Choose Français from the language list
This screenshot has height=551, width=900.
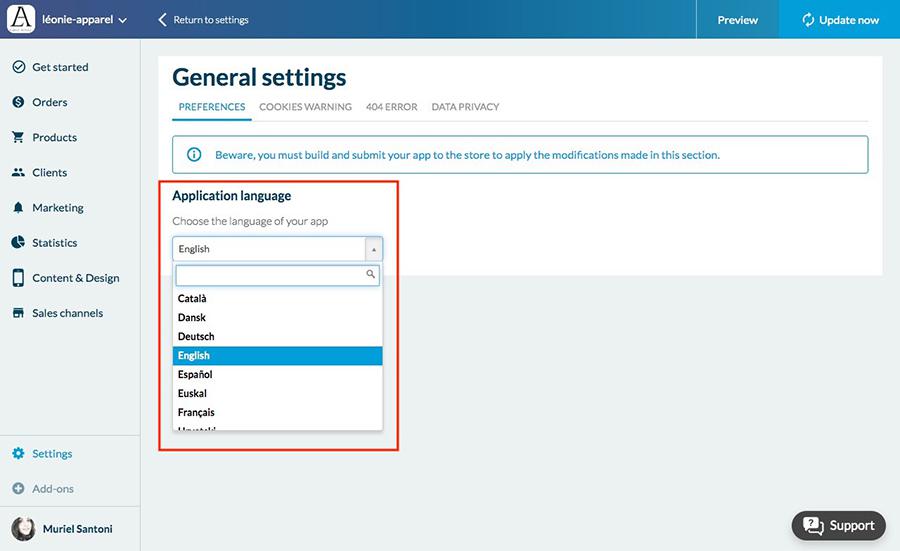[x=196, y=412]
